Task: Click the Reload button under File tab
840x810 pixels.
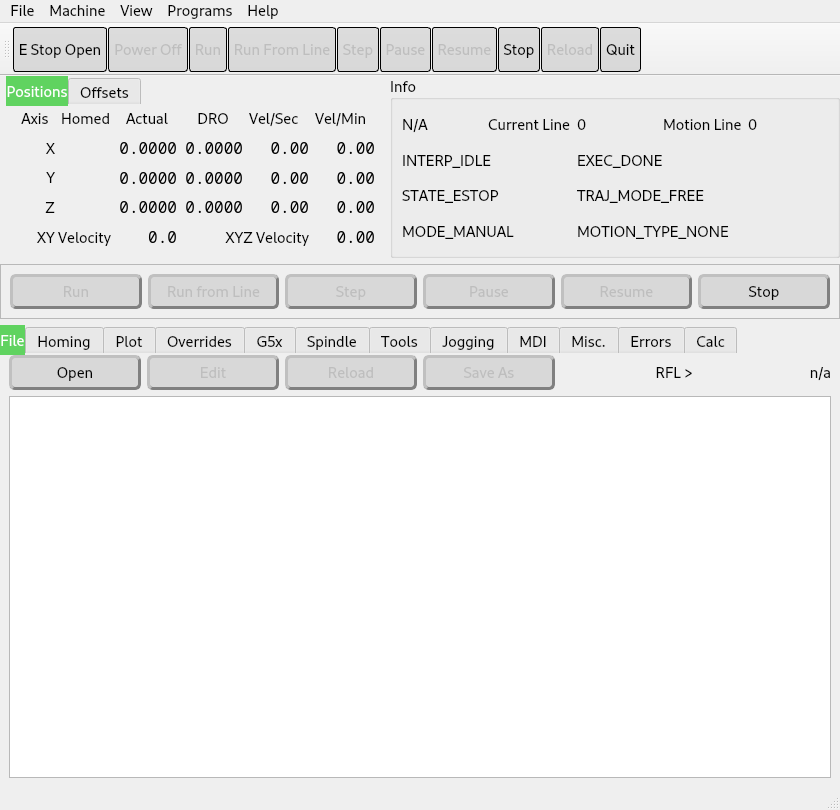Action: pos(351,373)
